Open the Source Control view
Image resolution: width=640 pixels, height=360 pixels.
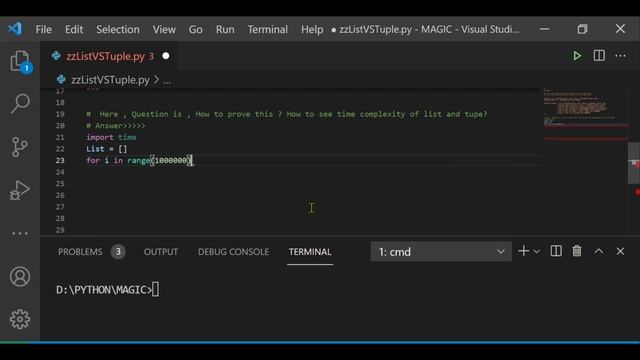pyautogui.click(x=20, y=147)
